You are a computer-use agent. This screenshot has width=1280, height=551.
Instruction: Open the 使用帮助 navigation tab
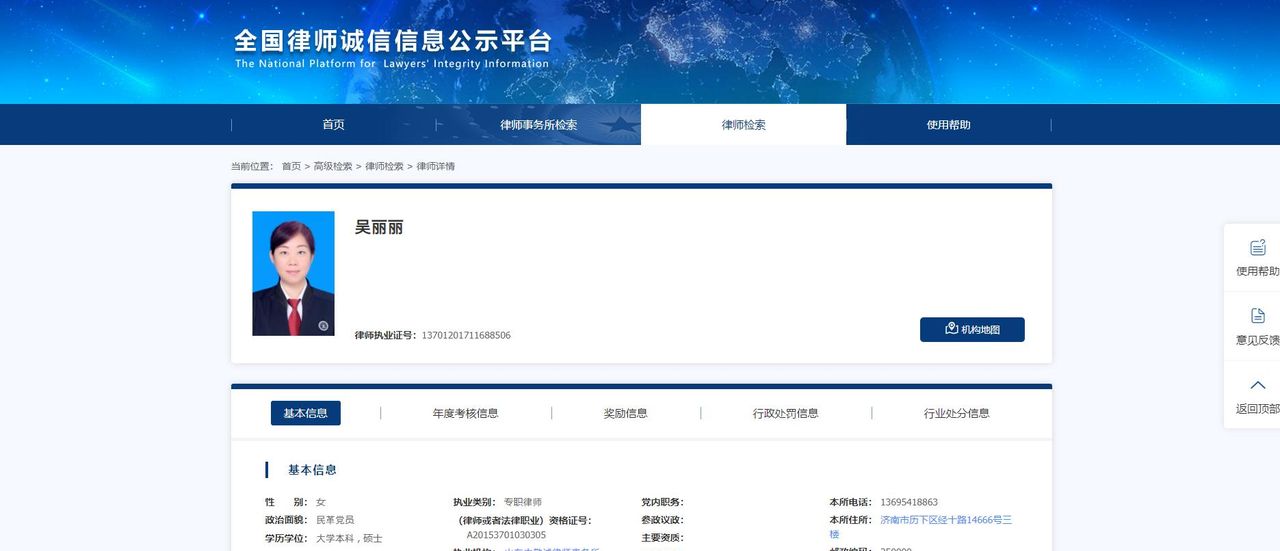948,125
